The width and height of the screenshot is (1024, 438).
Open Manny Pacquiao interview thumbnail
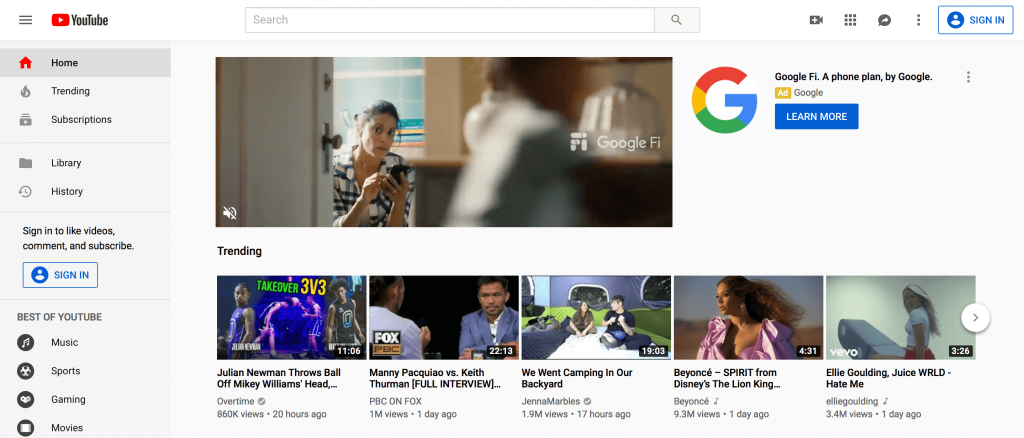[x=443, y=317]
